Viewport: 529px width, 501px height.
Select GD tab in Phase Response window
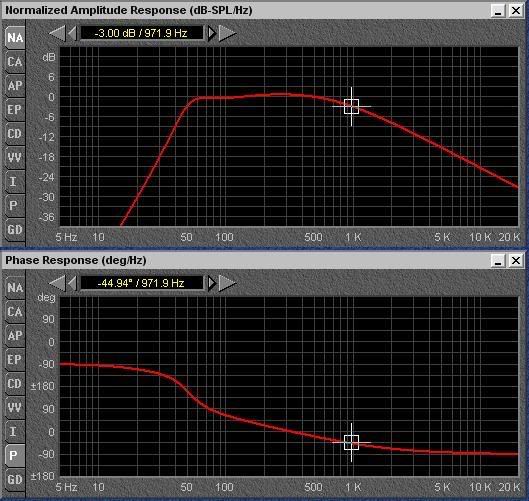(15, 479)
